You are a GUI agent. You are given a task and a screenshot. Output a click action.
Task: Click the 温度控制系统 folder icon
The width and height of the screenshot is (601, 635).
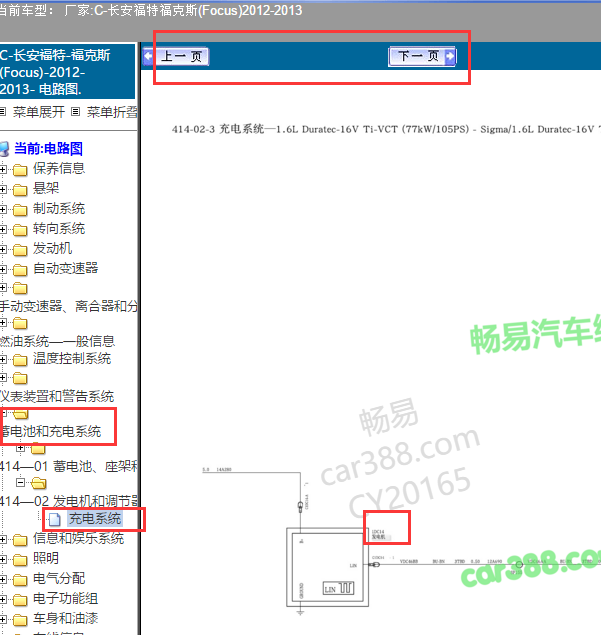[20, 360]
